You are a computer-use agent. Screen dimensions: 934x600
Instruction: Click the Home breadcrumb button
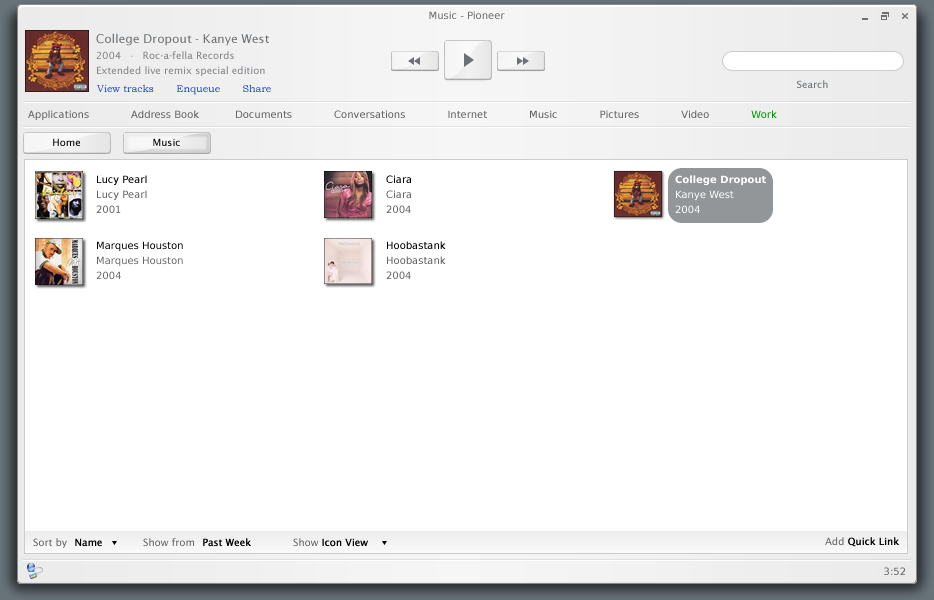[x=67, y=143]
